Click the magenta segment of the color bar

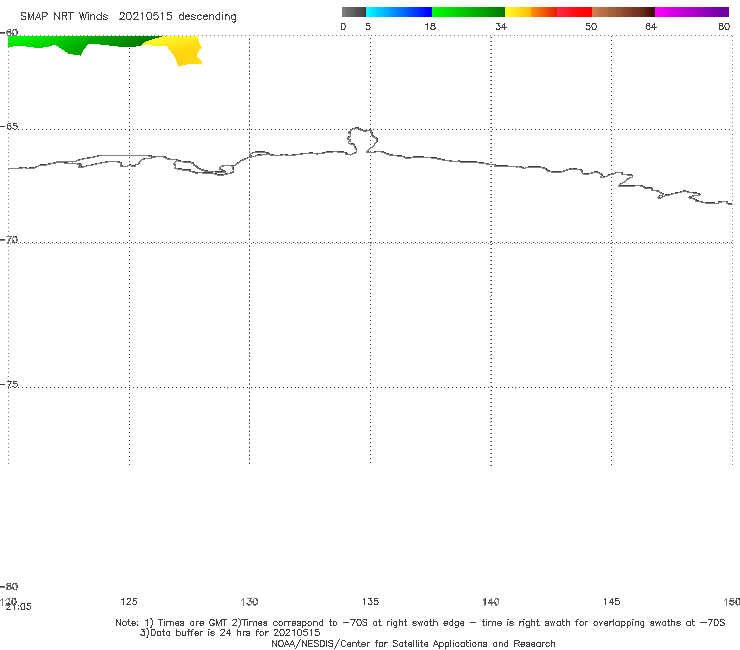(x=692, y=12)
